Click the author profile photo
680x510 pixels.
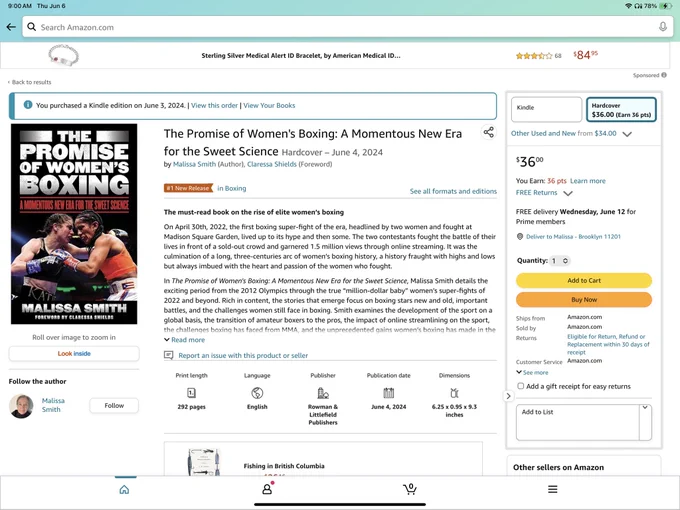coord(21,406)
